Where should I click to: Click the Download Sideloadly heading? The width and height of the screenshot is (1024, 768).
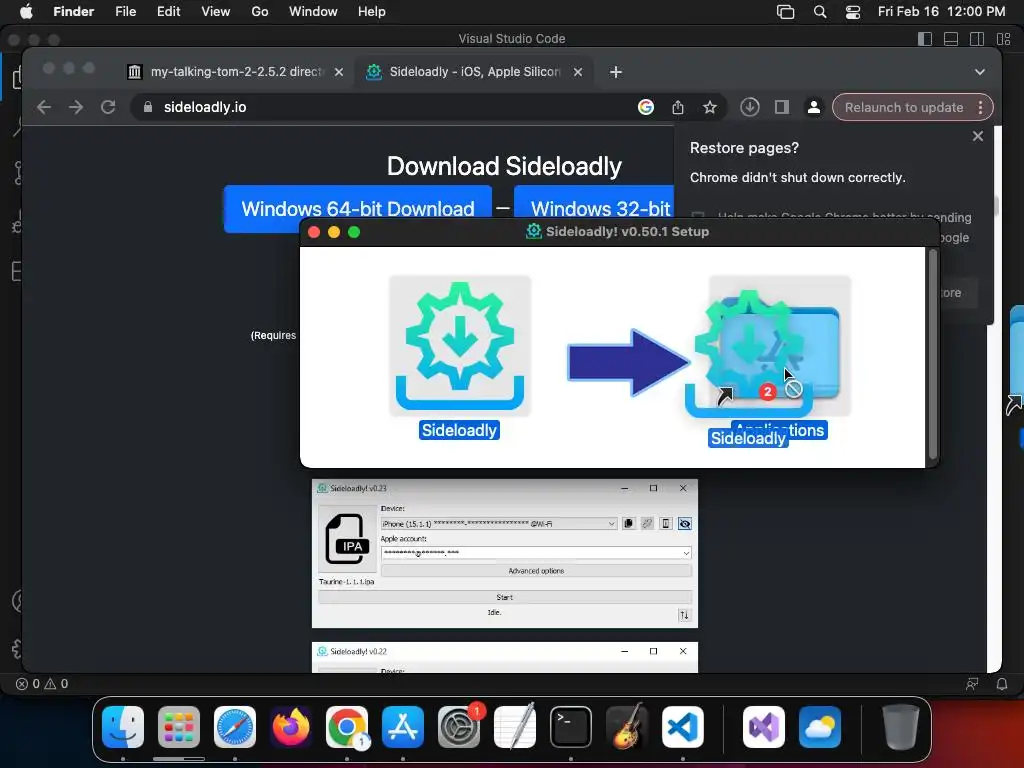tap(504, 166)
